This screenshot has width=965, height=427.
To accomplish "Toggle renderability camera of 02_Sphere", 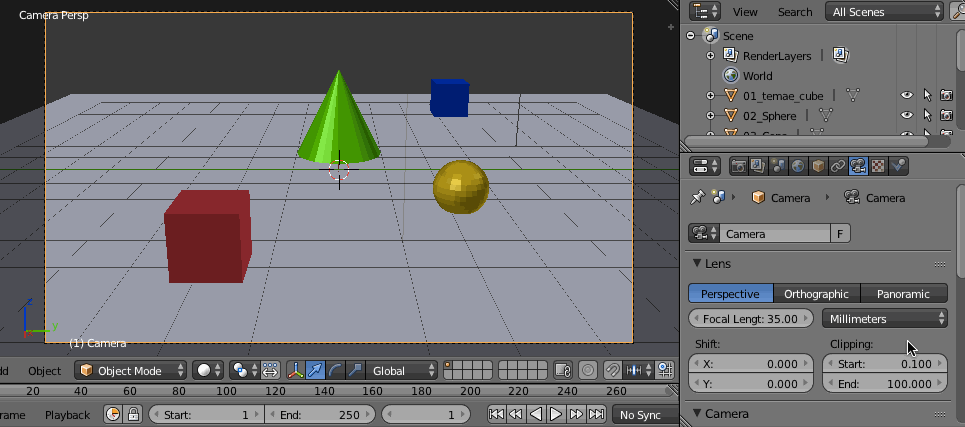I will (947, 115).
